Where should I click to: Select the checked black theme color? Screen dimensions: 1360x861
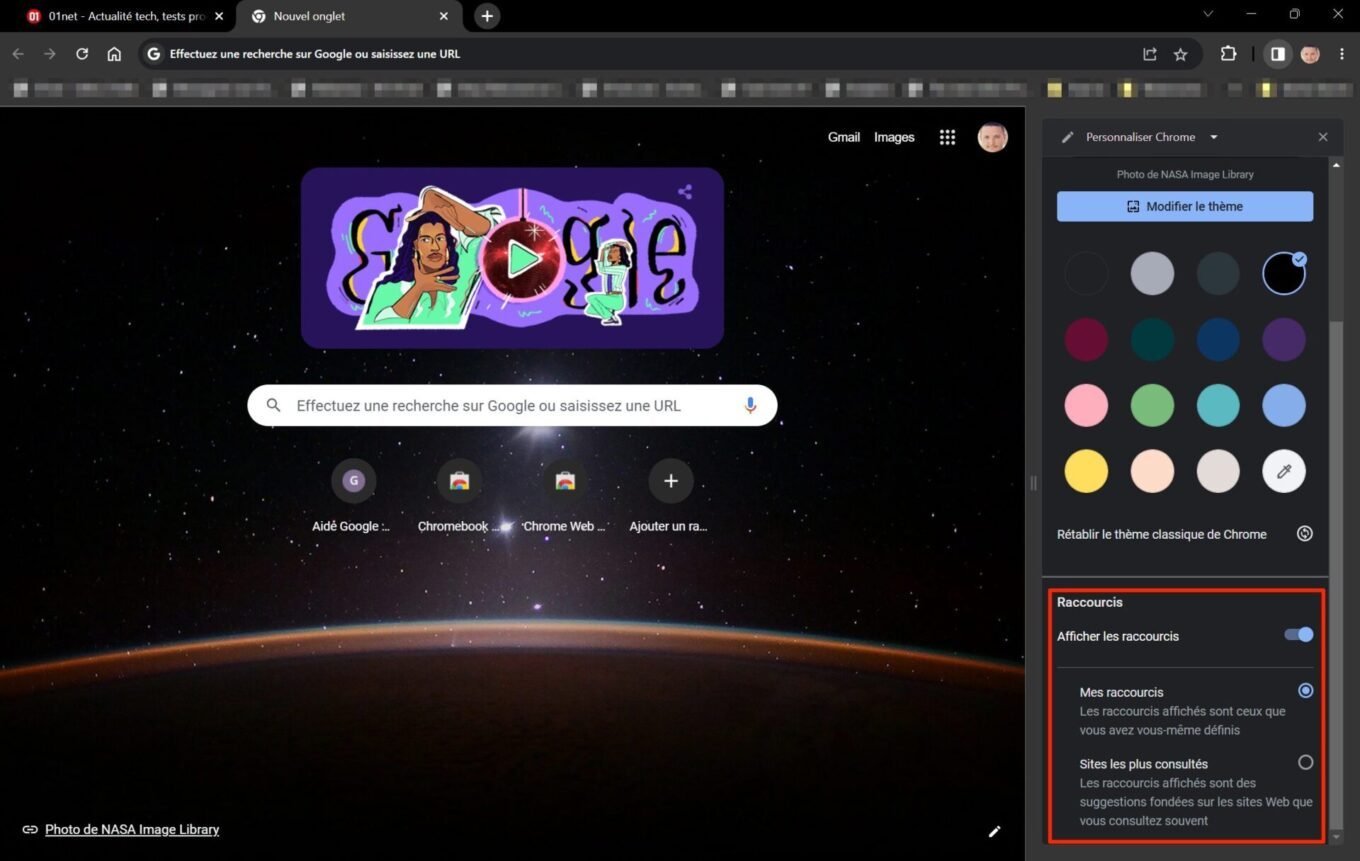1284,273
